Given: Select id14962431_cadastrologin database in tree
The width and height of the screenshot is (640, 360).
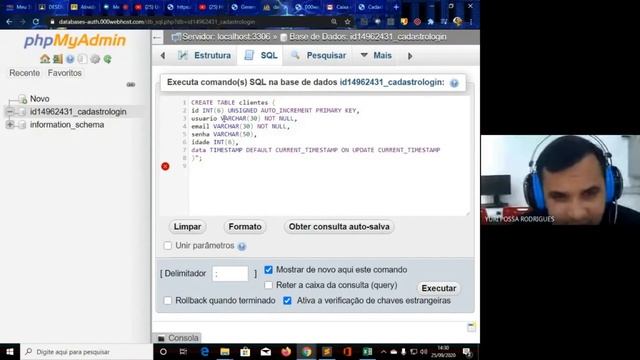Looking at the screenshot, I should 78,111.
